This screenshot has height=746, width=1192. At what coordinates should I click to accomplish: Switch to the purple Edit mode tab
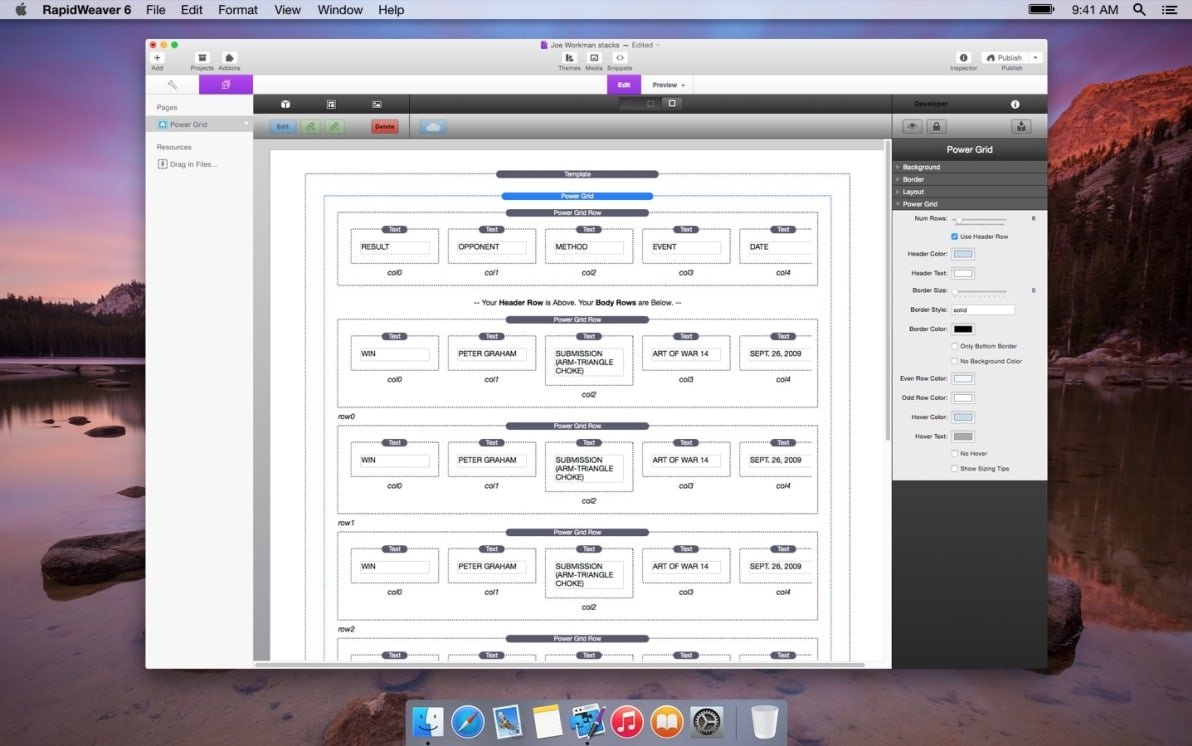[623, 85]
